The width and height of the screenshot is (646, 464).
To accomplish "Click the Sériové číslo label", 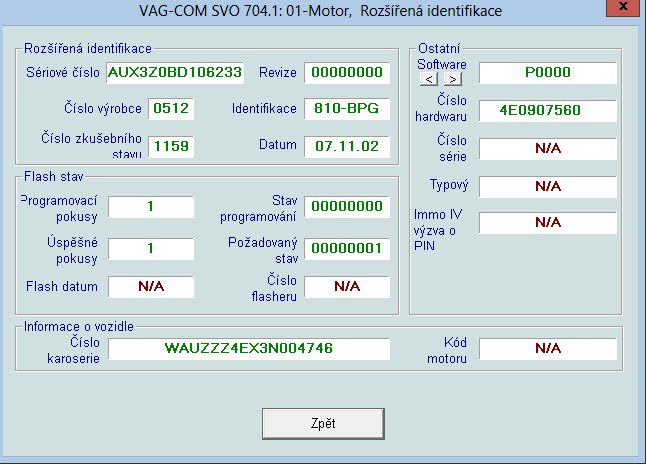I will point(63,73).
